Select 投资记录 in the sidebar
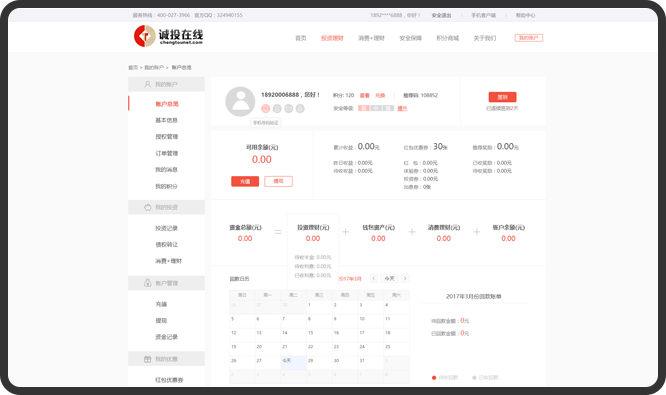Image resolution: width=666 pixels, height=395 pixels. pos(166,228)
